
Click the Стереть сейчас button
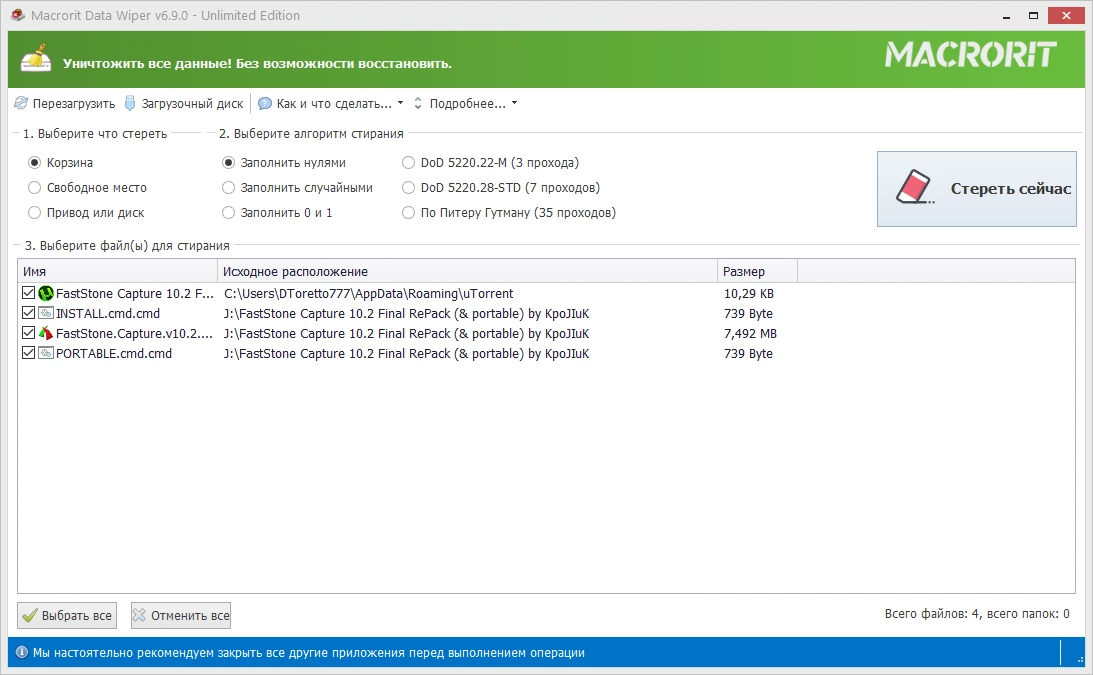click(x=977, y=189)
